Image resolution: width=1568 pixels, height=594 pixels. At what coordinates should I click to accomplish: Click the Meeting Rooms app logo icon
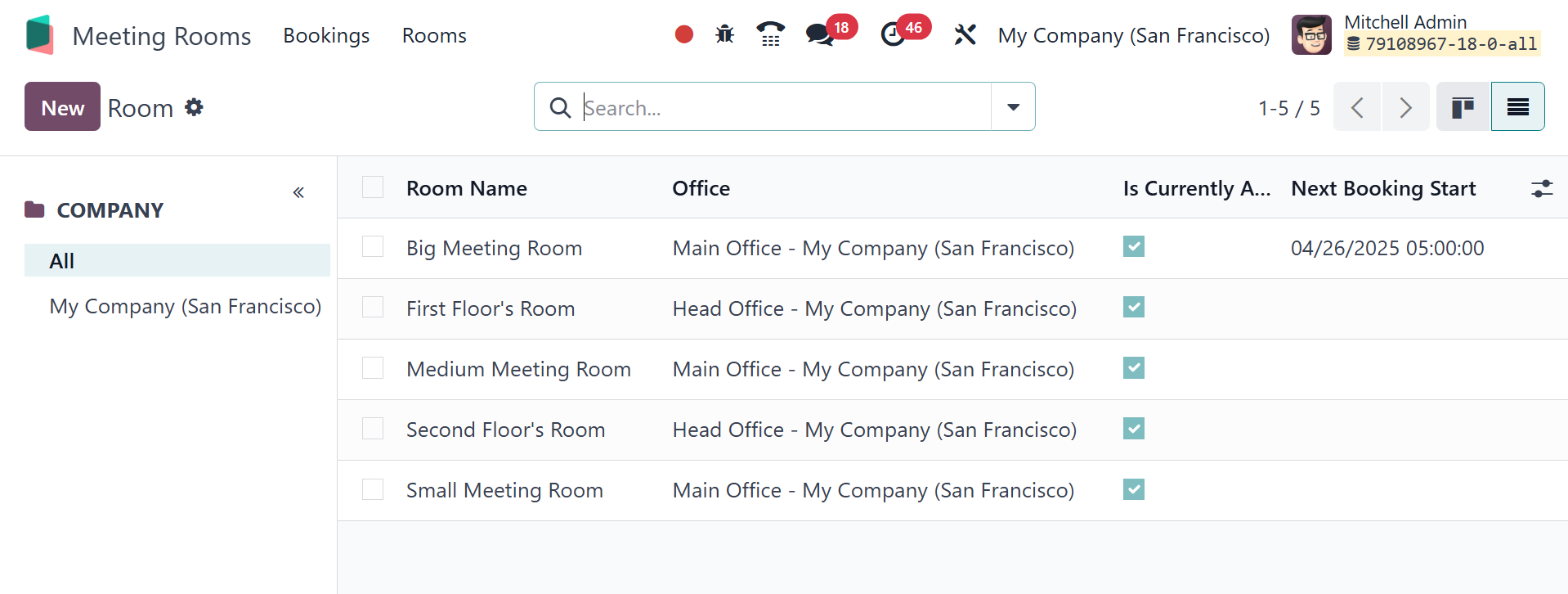pyautogui.click(x=39, y=35)
